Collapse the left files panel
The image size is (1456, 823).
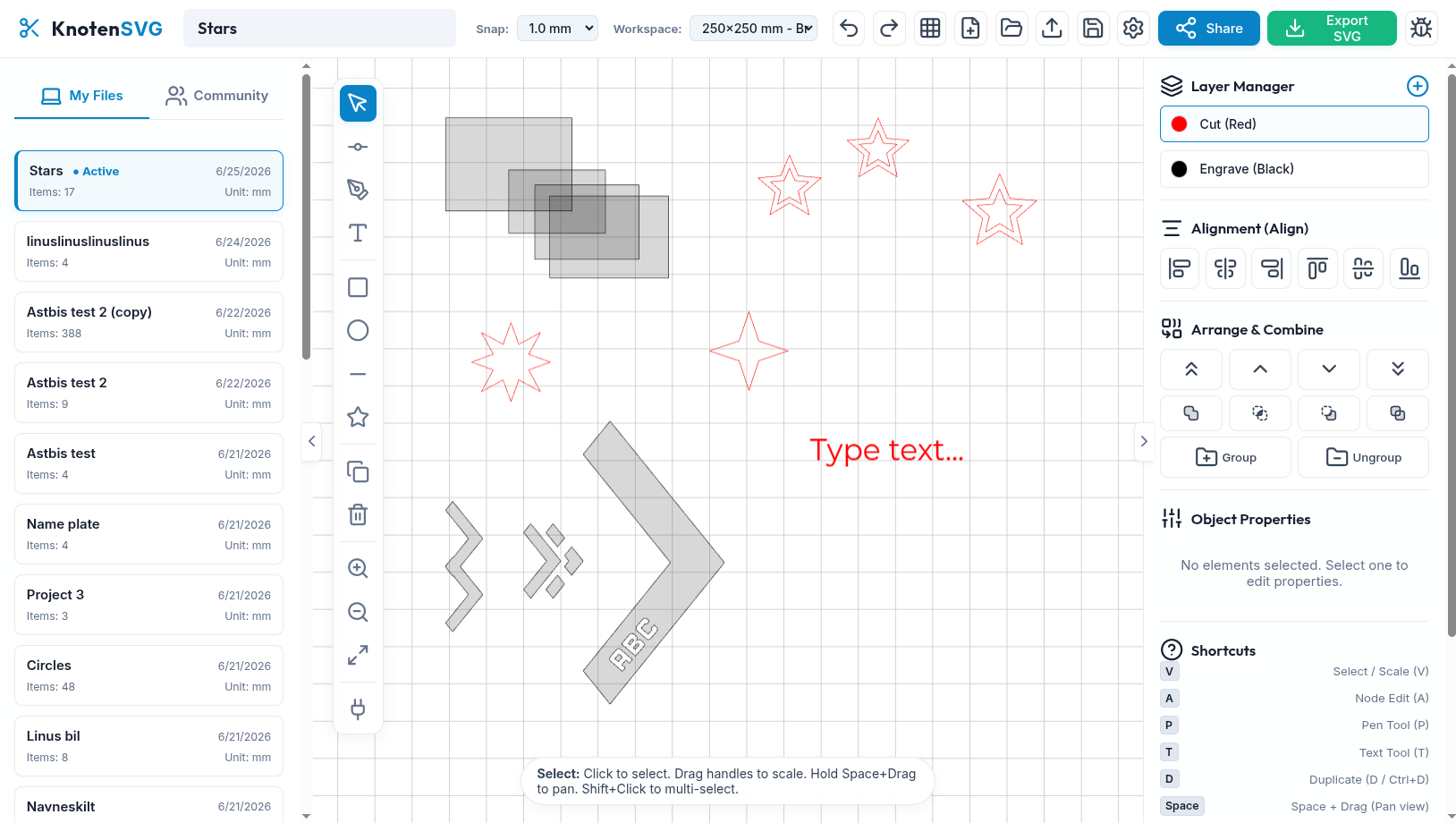[311, 441]
